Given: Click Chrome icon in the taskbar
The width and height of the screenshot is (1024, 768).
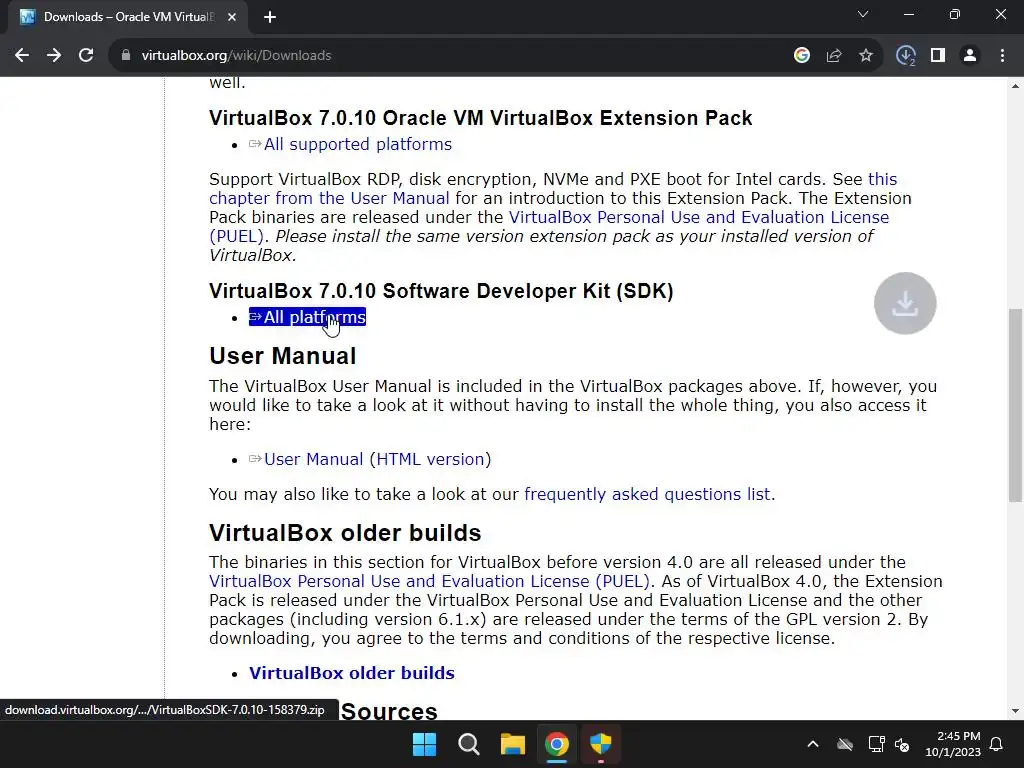Looking at the screenshot, I should 556,744.
